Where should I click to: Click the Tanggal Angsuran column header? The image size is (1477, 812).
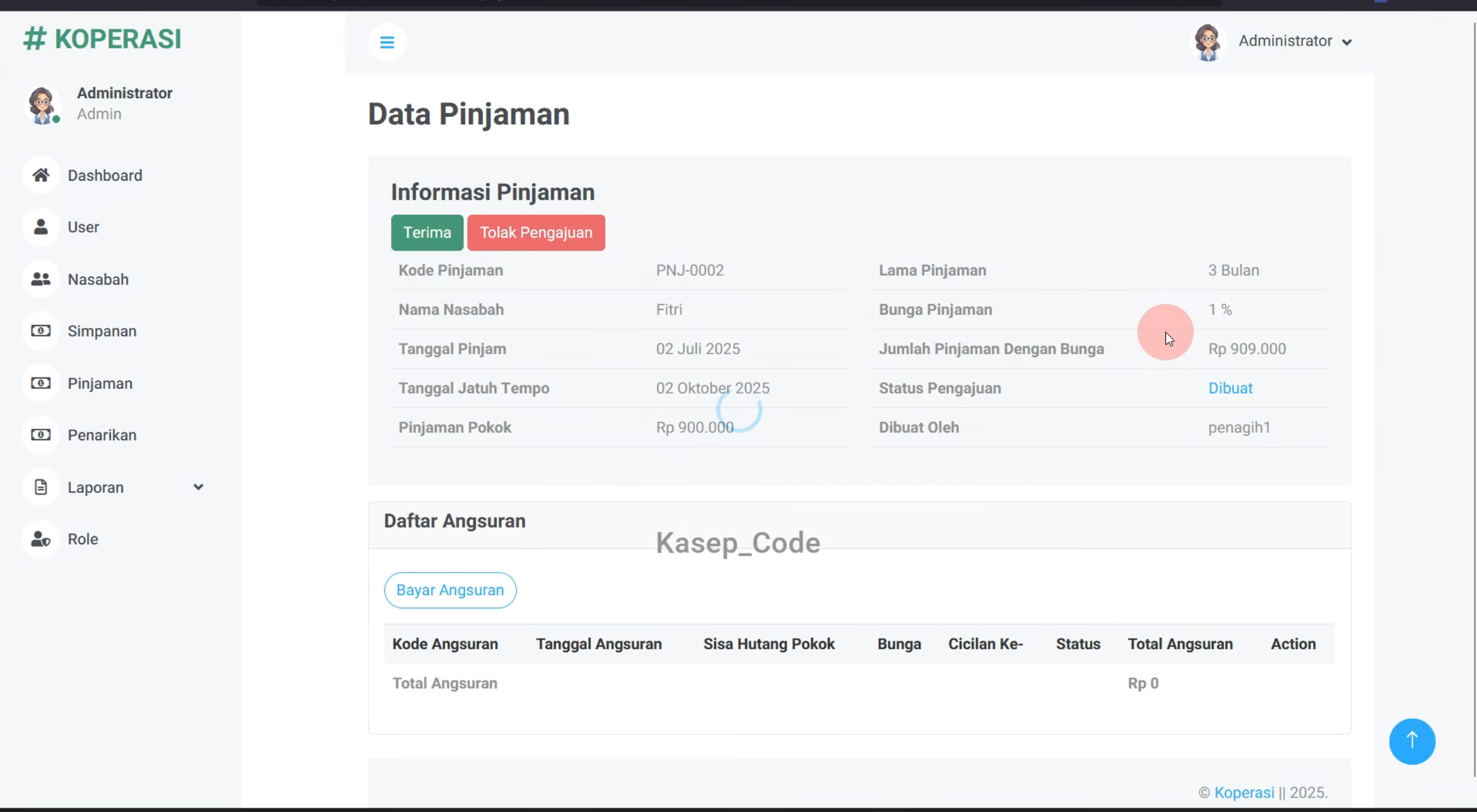[599, 643]
